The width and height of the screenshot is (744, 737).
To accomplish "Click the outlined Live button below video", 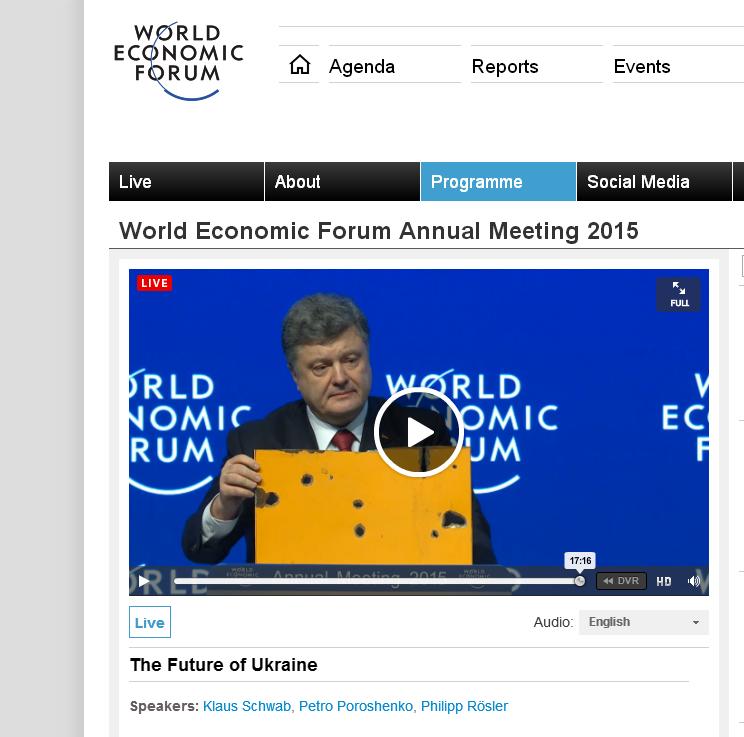I will tap(150, 622).
